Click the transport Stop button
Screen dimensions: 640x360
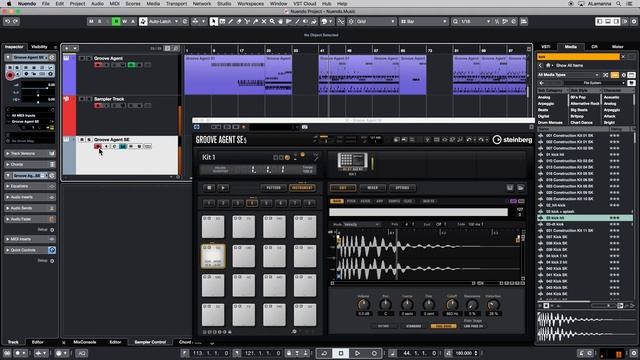pyautogui.click(x=341, y=353)
